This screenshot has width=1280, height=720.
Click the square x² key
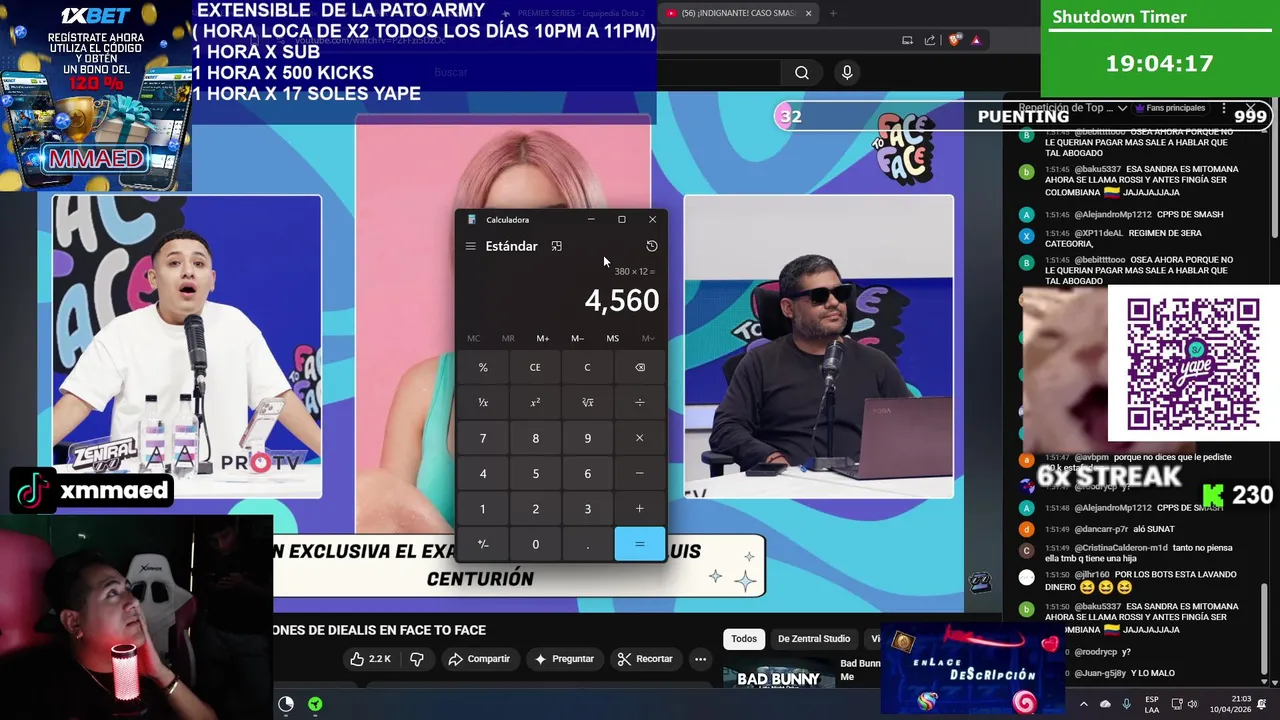[x=535, y=402]
